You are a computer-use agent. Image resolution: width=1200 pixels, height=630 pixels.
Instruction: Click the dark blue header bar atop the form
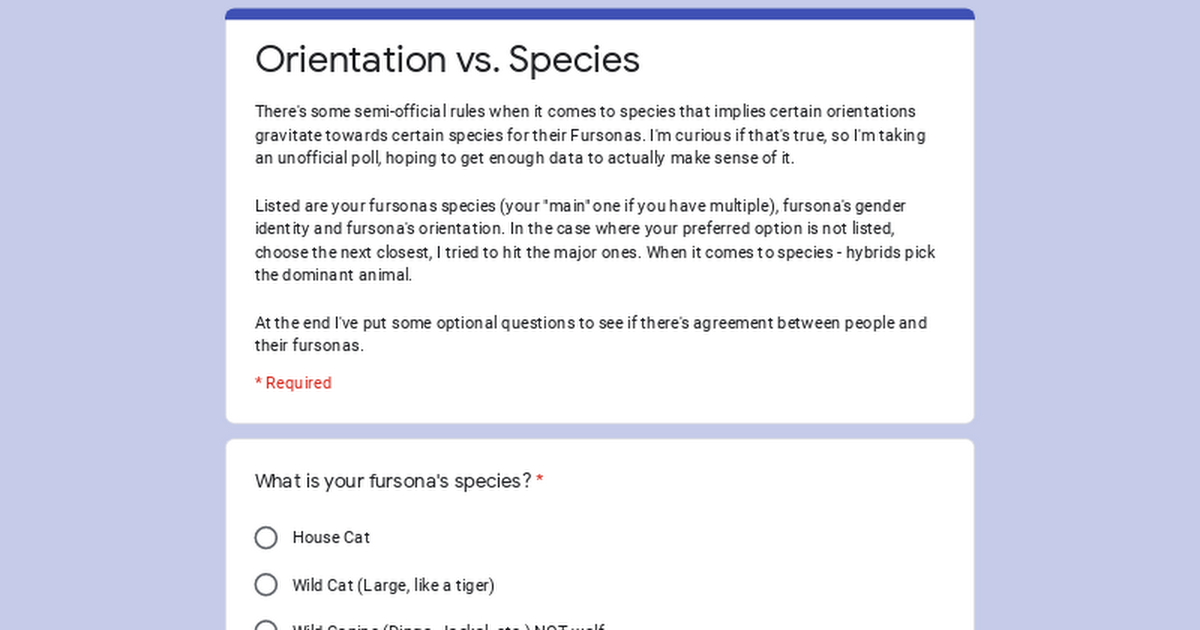(600, 14)
